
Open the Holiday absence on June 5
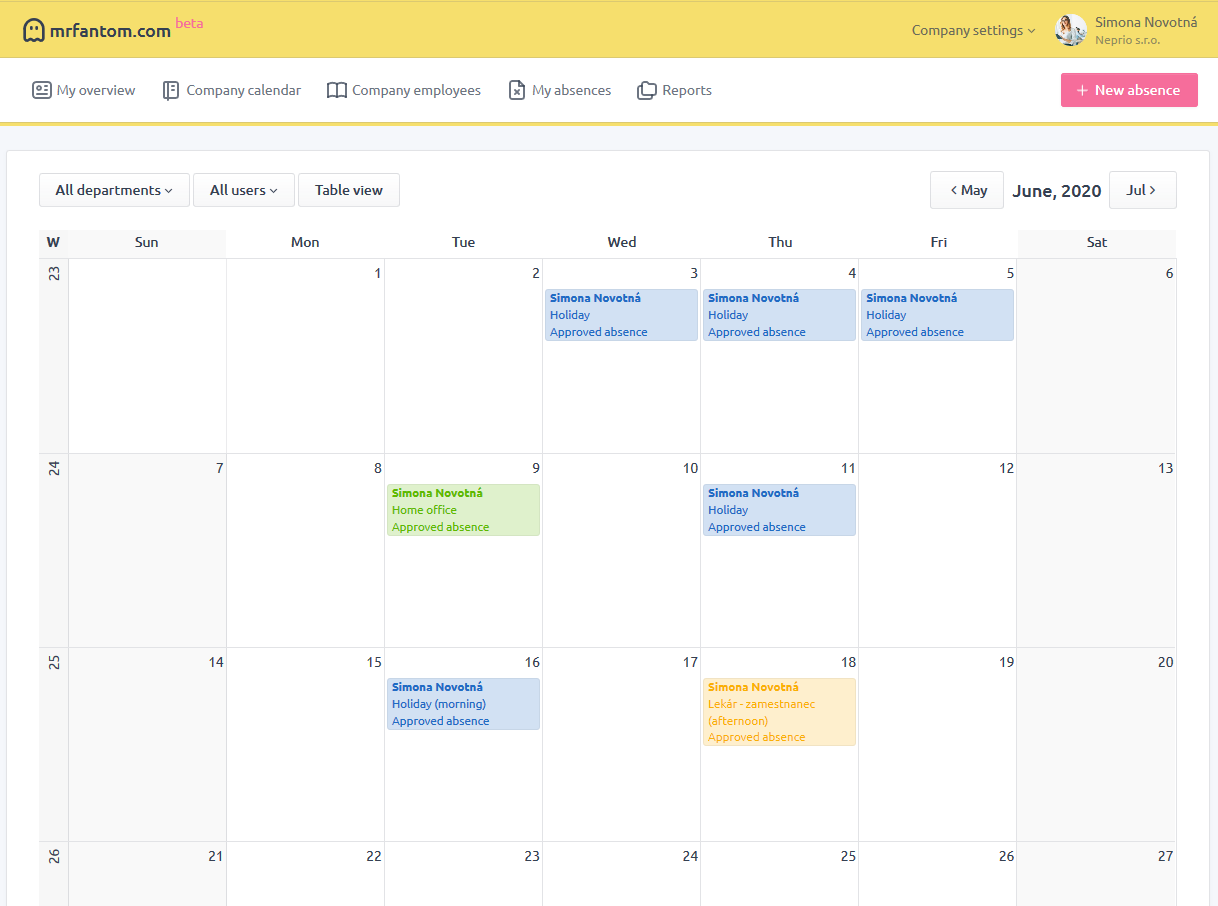(x=937, y=315)
